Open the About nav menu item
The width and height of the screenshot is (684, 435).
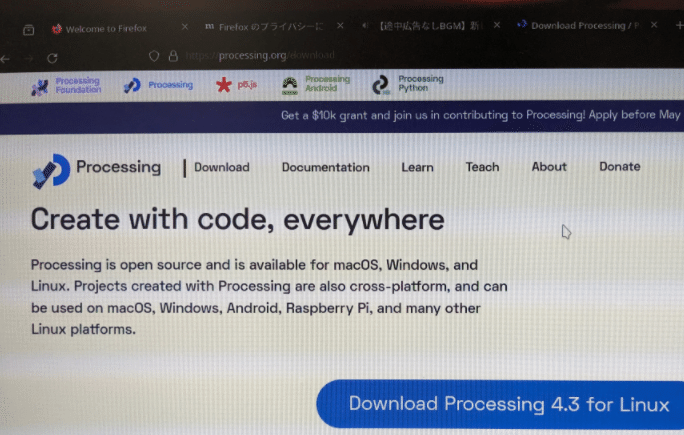tap(549, 167)
